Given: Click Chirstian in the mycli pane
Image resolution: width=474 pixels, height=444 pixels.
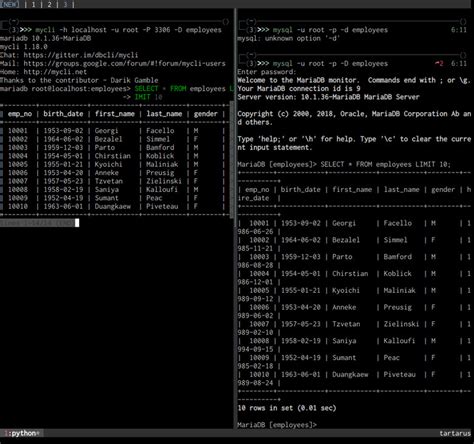Looking at the screenshot, I should click(x=113, y=156).
